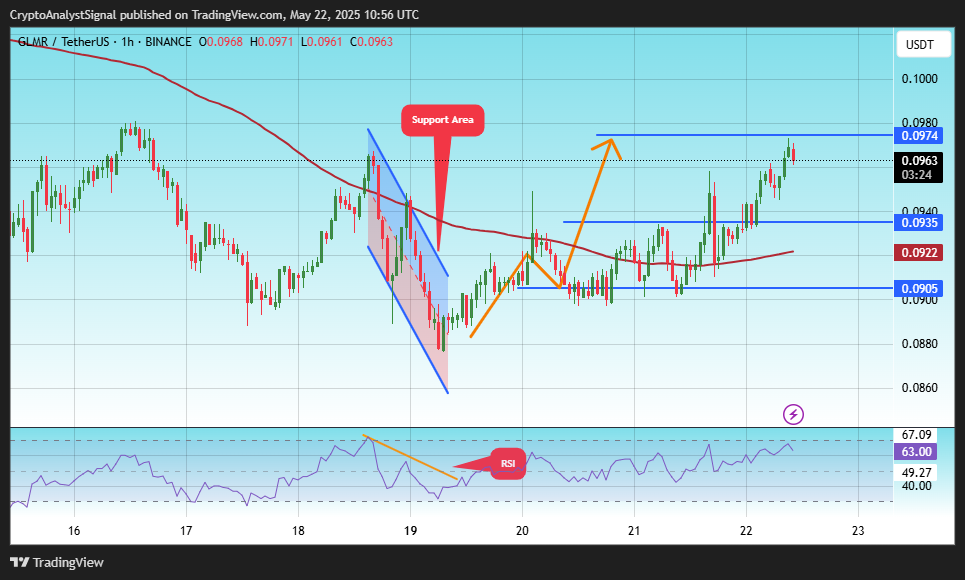Click the CryptoAnalystSignal published header text
The width and height of the screenshot is (965, 580).
(x=214, y=15)
